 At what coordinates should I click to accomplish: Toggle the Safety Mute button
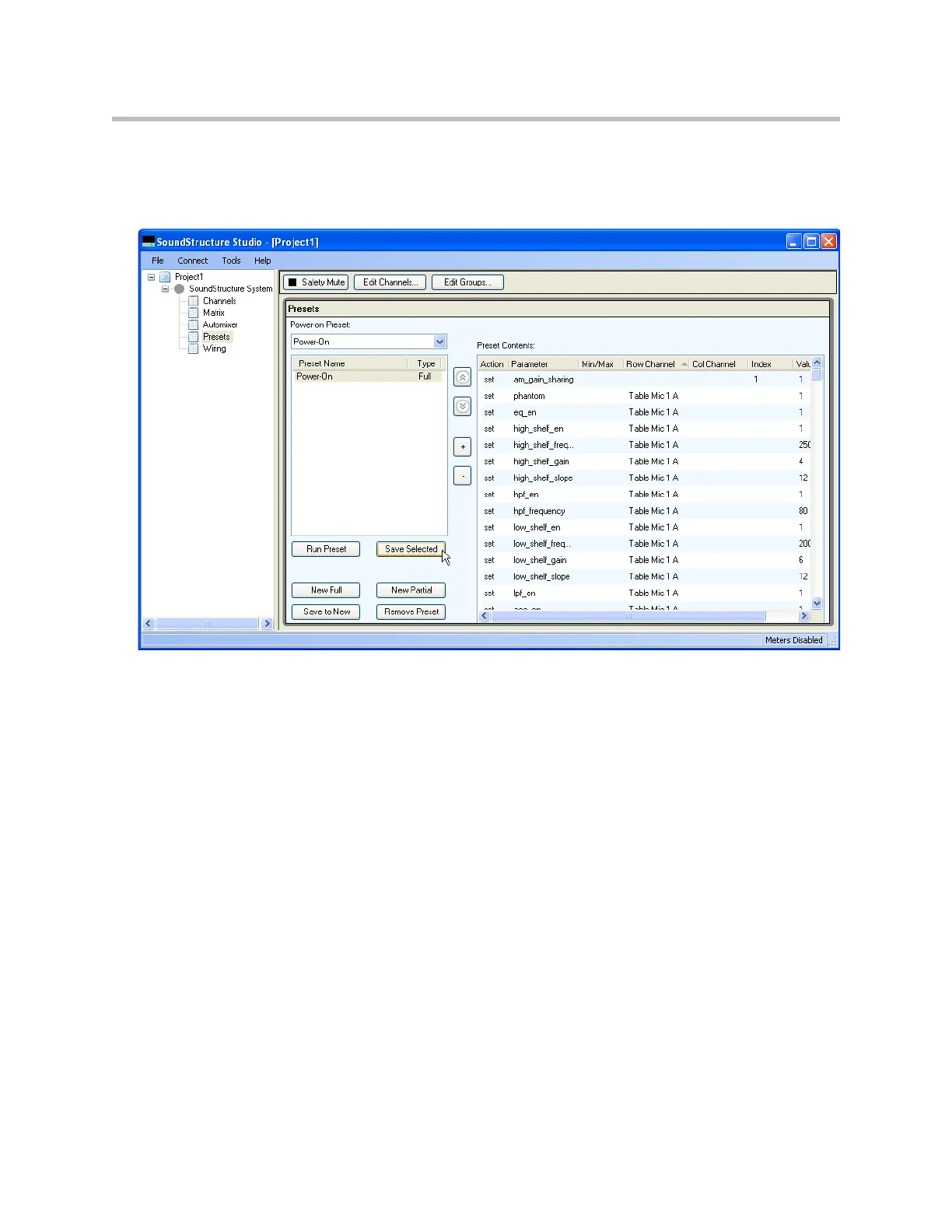click(x=315, y=282)
